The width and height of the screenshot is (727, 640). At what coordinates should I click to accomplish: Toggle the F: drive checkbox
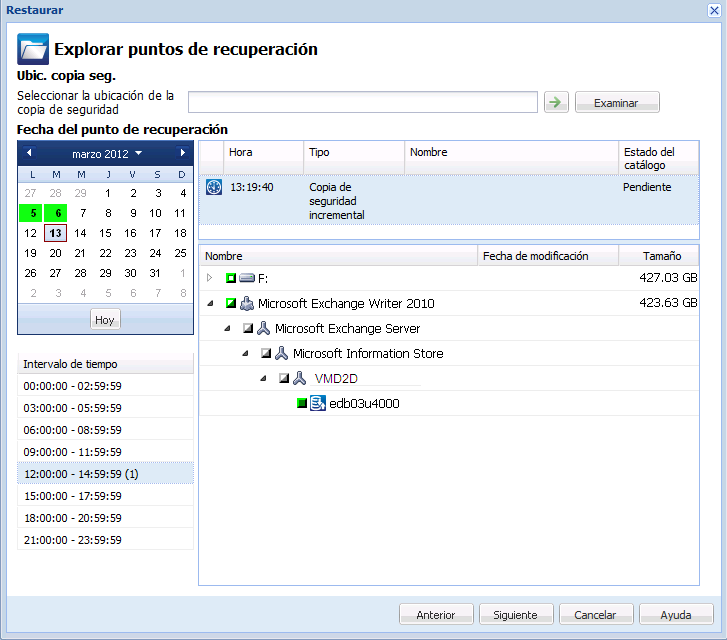230,278
